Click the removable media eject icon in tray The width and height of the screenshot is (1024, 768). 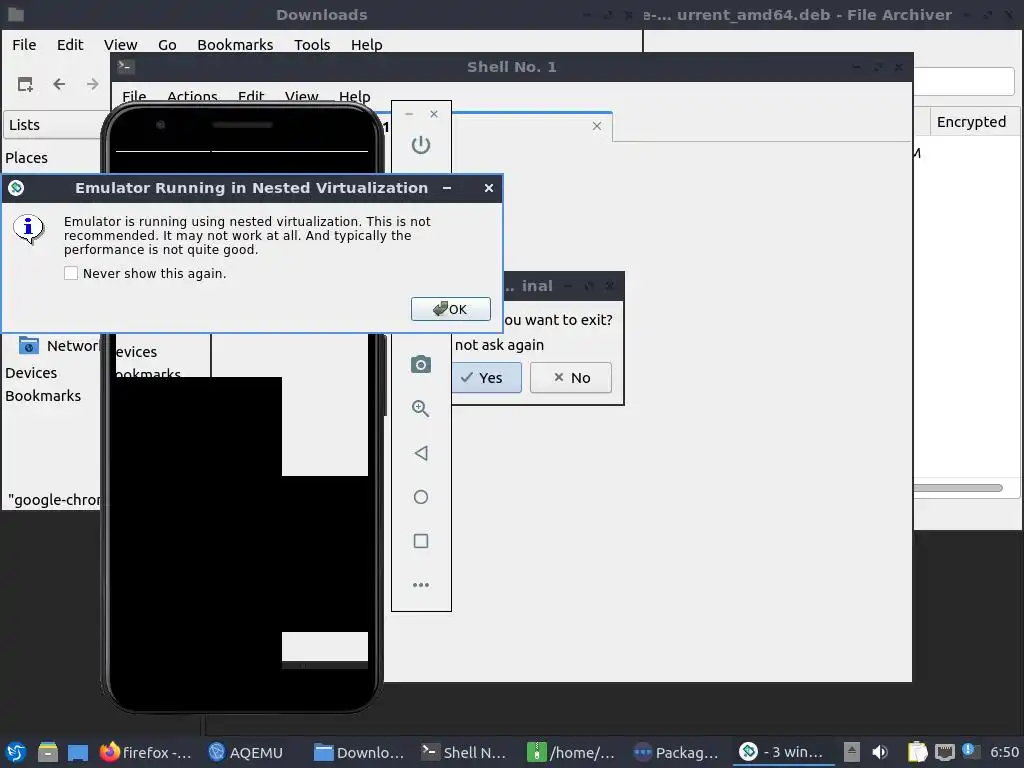coord(852,752)
